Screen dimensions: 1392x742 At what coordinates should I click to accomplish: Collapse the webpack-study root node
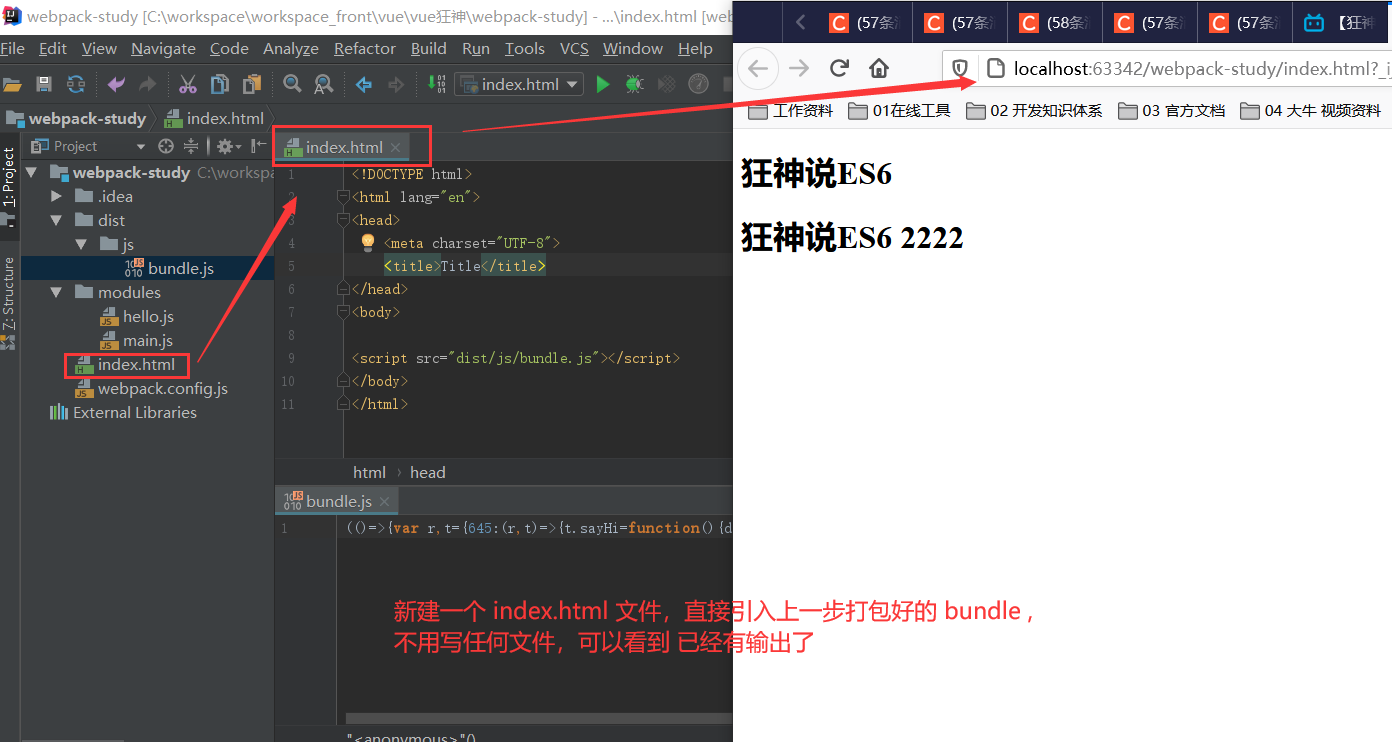pyautogui.click(x=32, y=172)
